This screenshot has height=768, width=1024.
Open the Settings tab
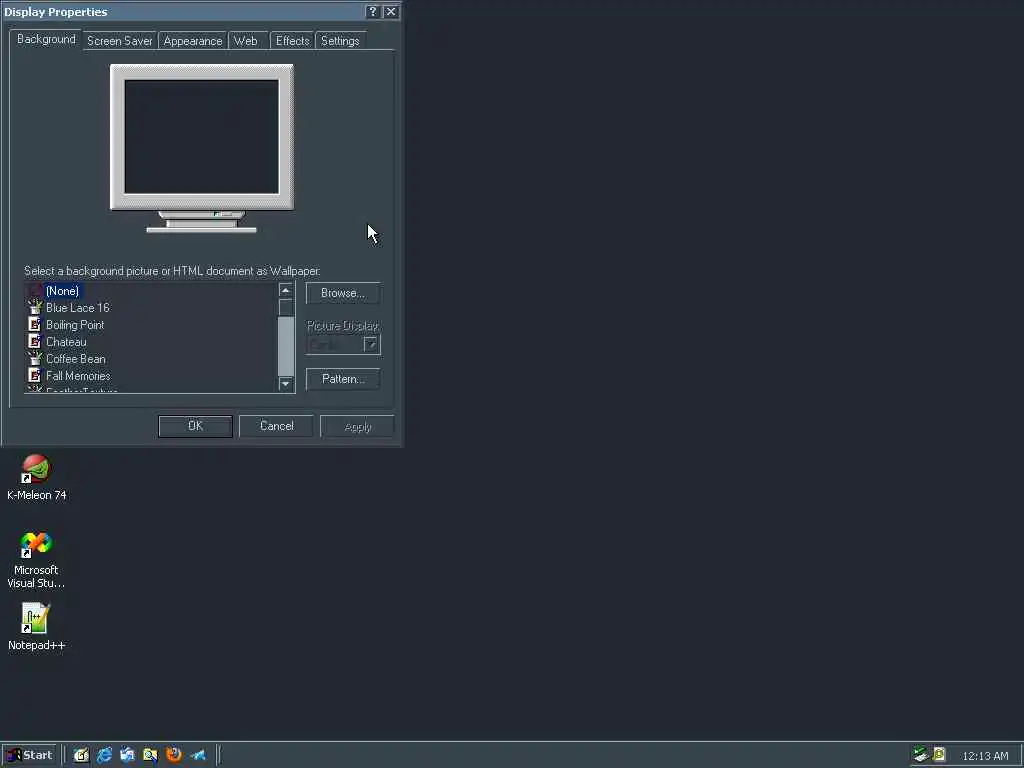[340, 40]
